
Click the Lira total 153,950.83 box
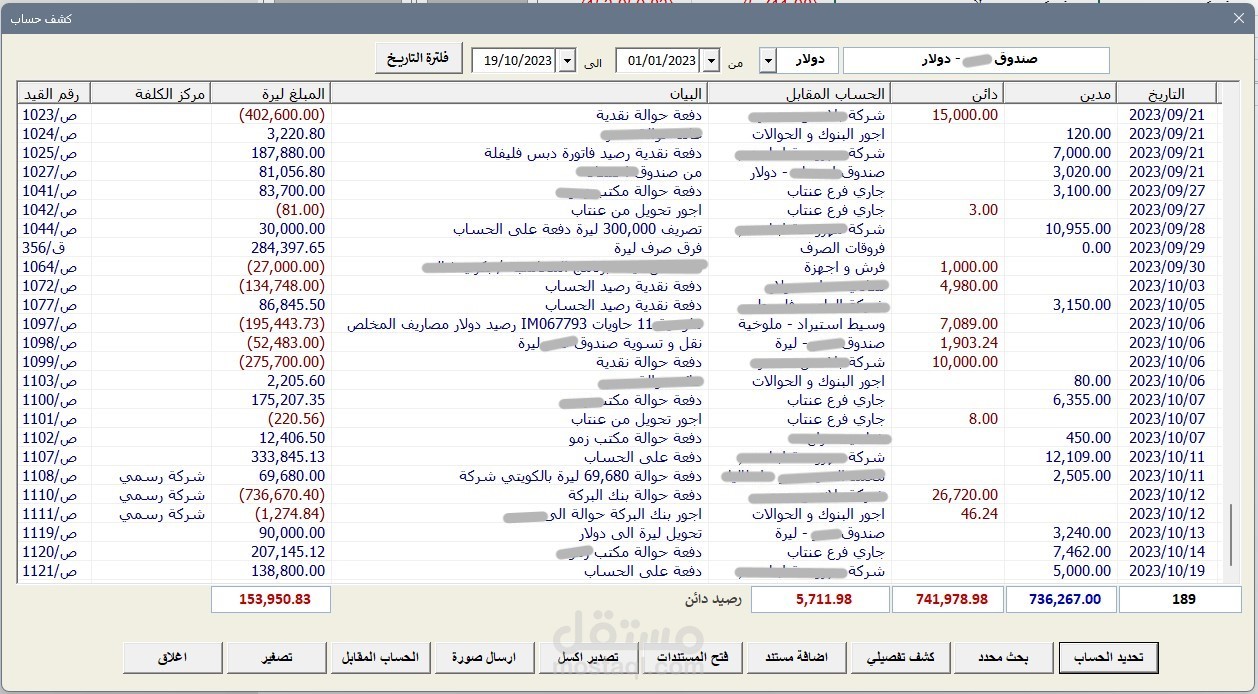point(270,599)
